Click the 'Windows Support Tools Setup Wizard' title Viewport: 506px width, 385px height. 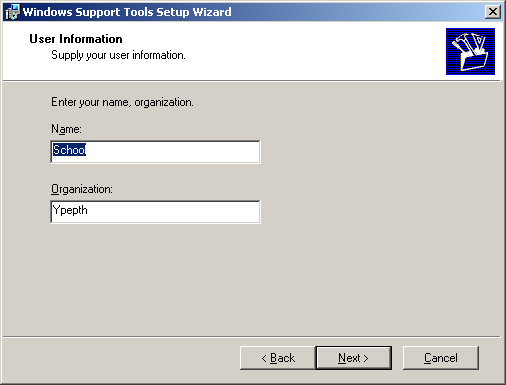click(127, 12)
